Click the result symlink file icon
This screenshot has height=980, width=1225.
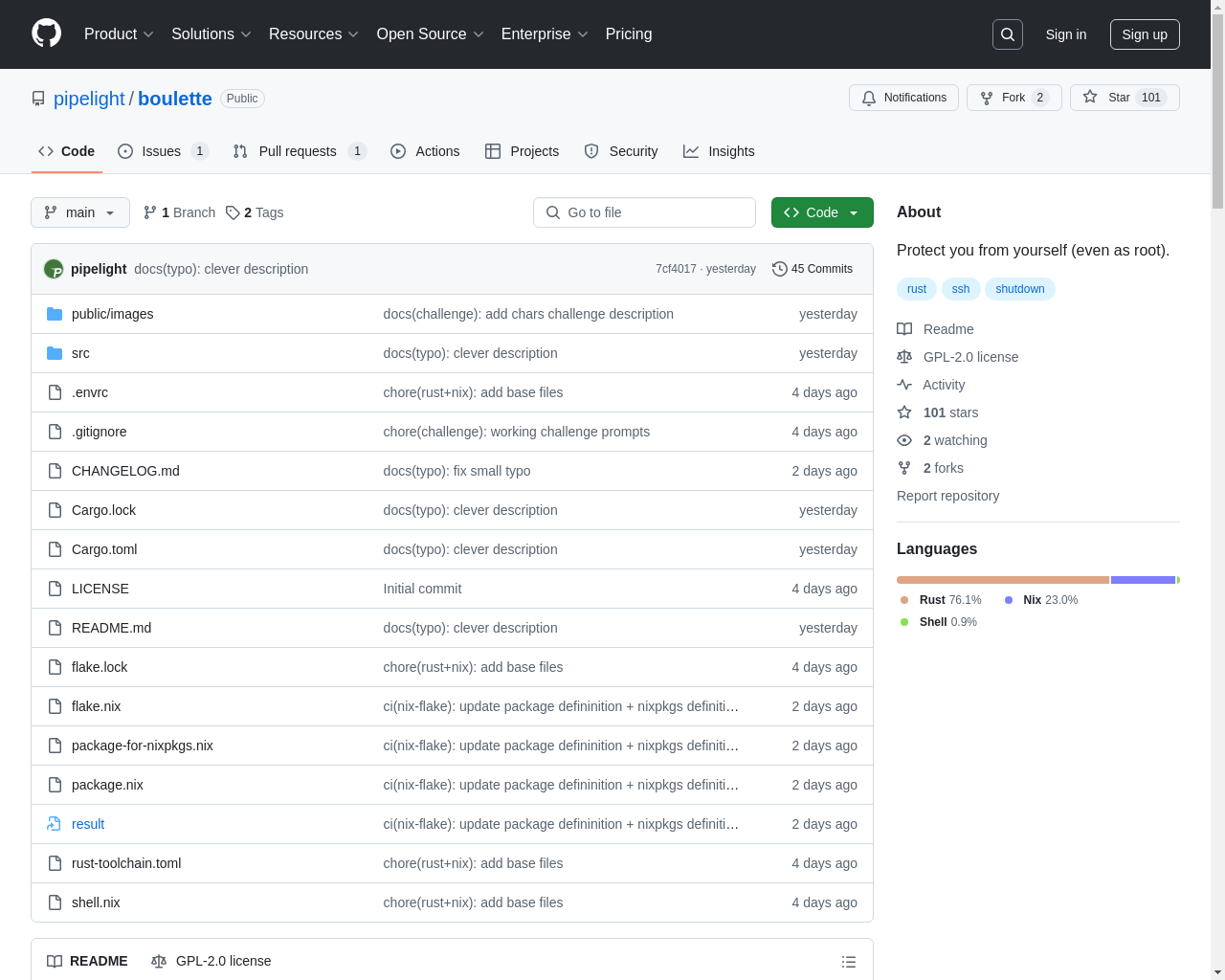click(55, 824)
